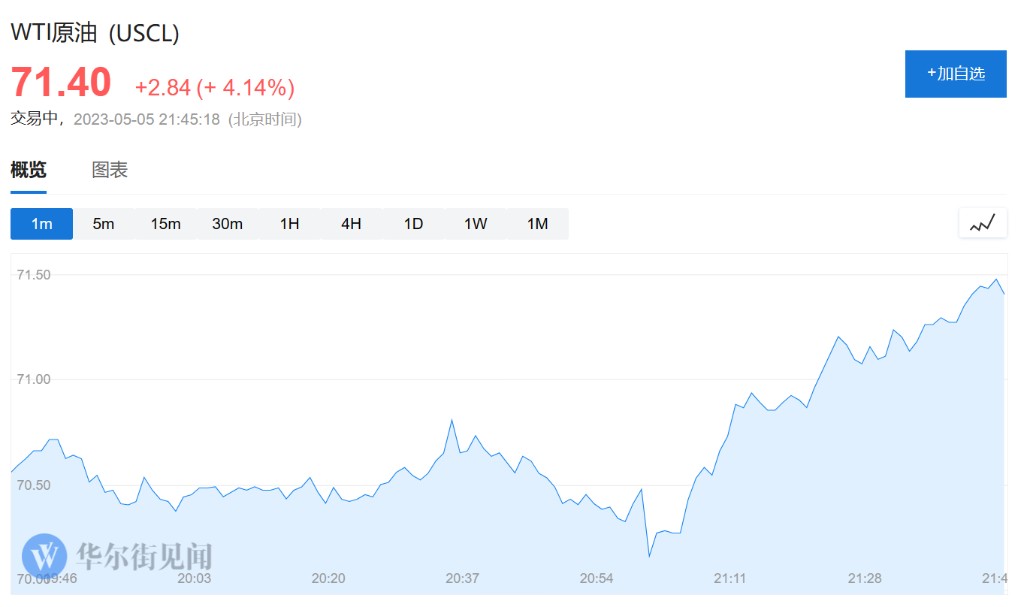This screenshot has width=1024, height=607.
Task: Show the 1D daily chart
Action: tap(413, 224)
